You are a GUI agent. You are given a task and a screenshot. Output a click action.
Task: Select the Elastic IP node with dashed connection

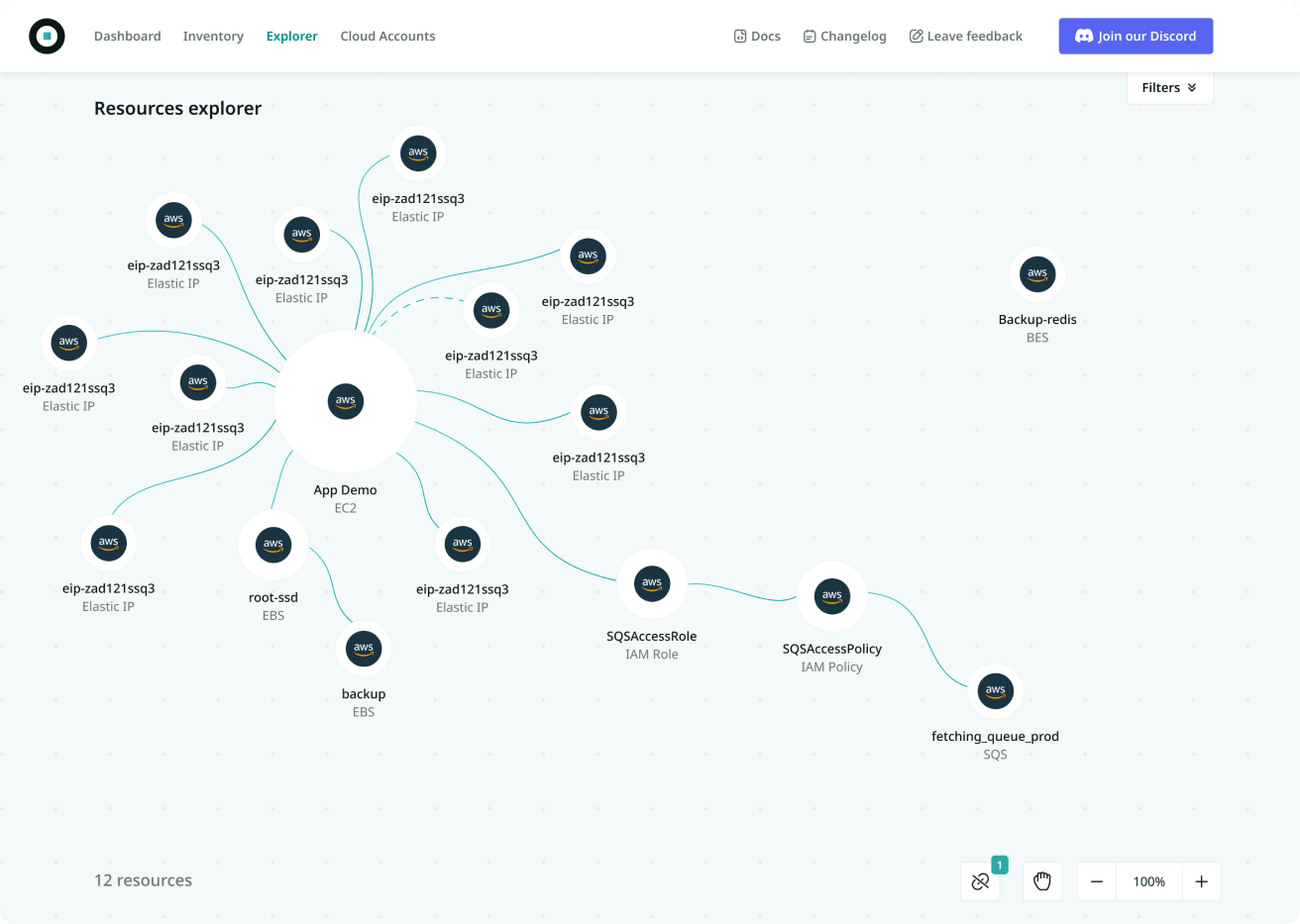click(491, 310)
